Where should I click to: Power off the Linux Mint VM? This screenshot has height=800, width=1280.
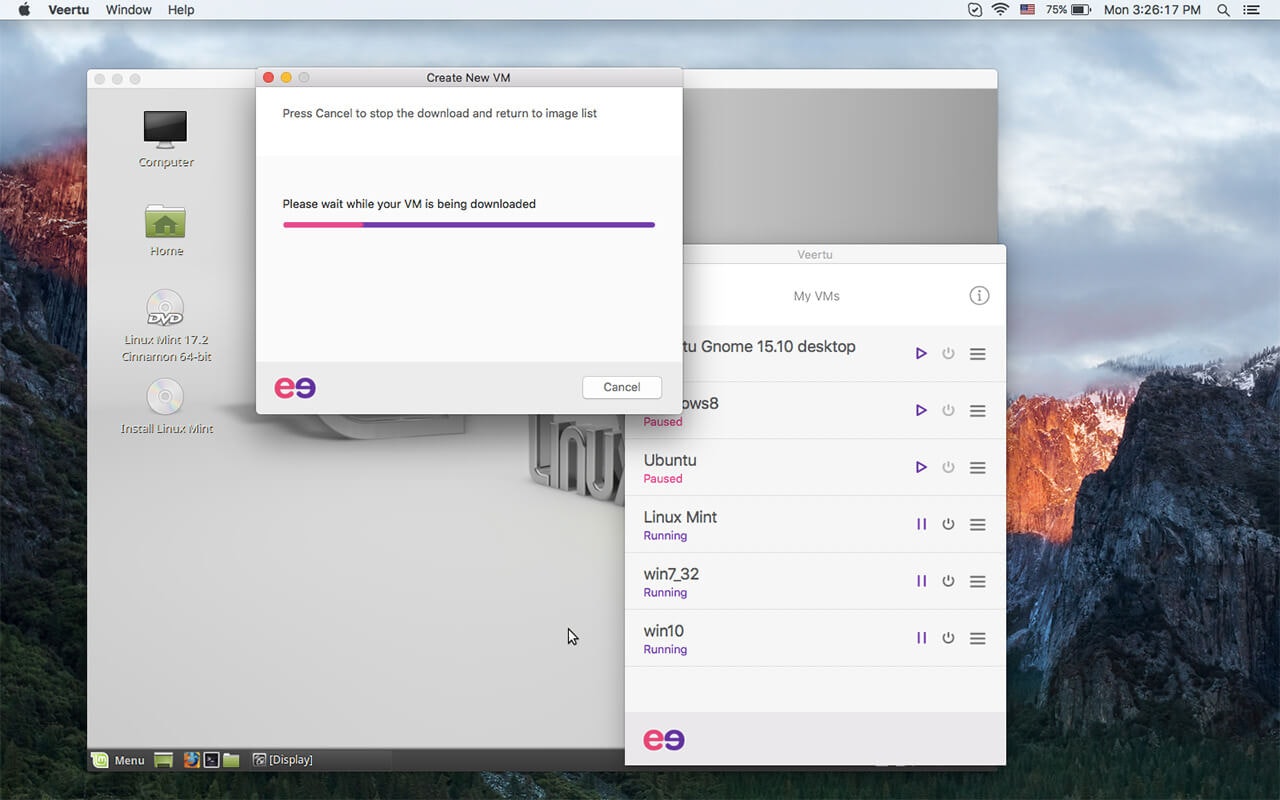tap(948, 524)
